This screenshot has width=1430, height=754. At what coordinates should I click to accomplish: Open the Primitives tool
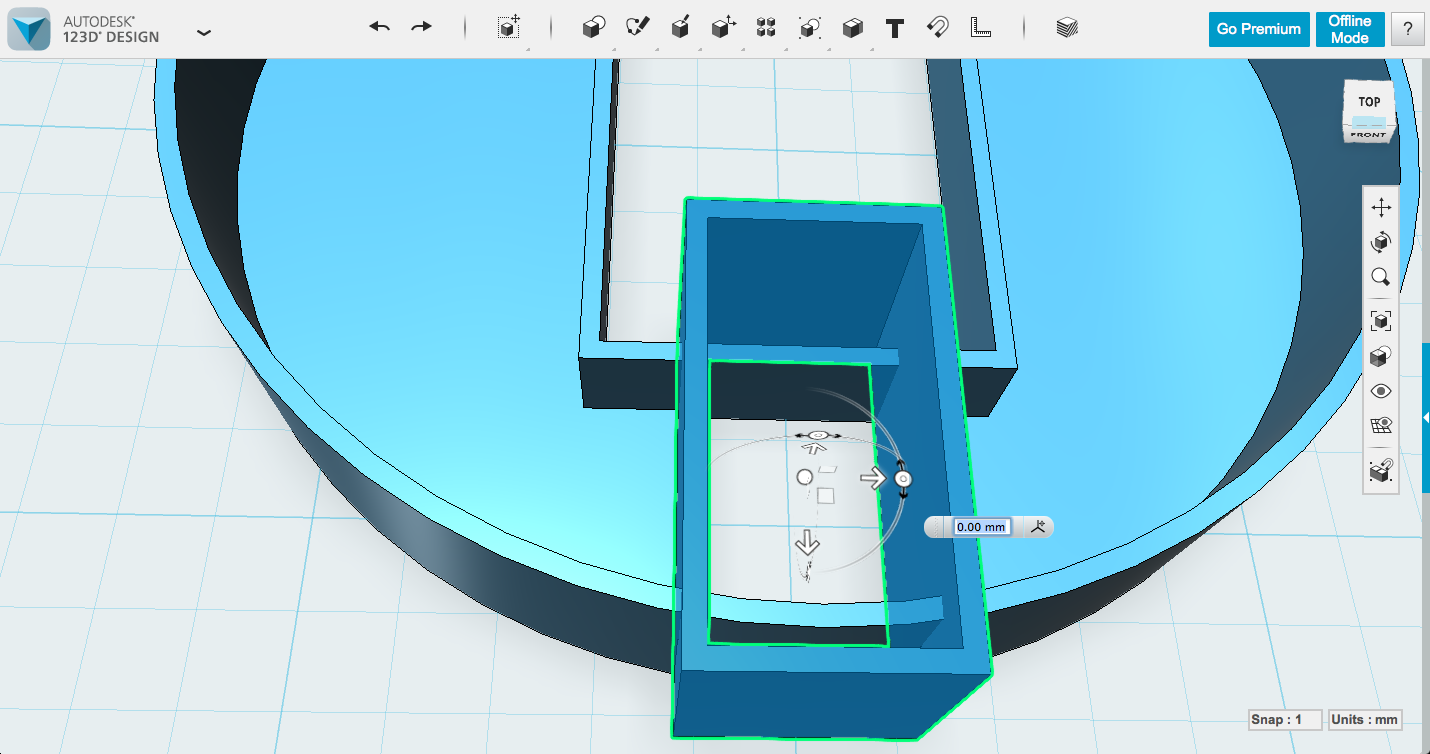[593, 27]
